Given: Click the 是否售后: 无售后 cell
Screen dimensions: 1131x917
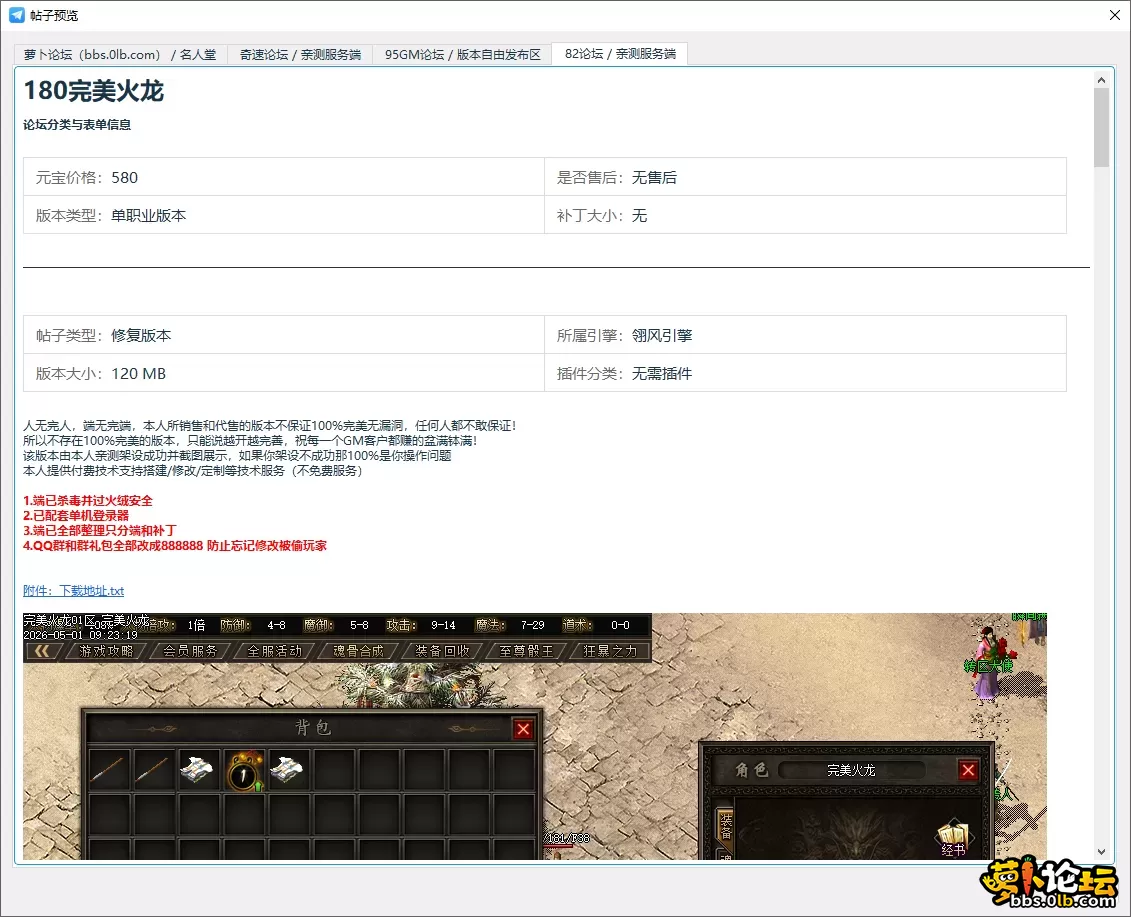Looking at the screenshot, I should [x=806, y=177].
